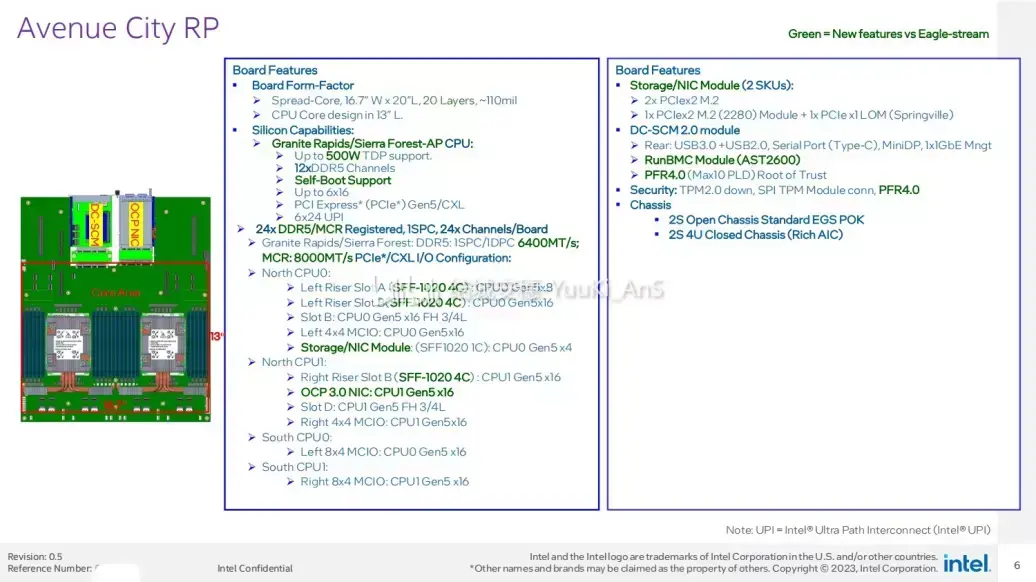
Task: Click '6x24 UPI' line
Action: 318,217
